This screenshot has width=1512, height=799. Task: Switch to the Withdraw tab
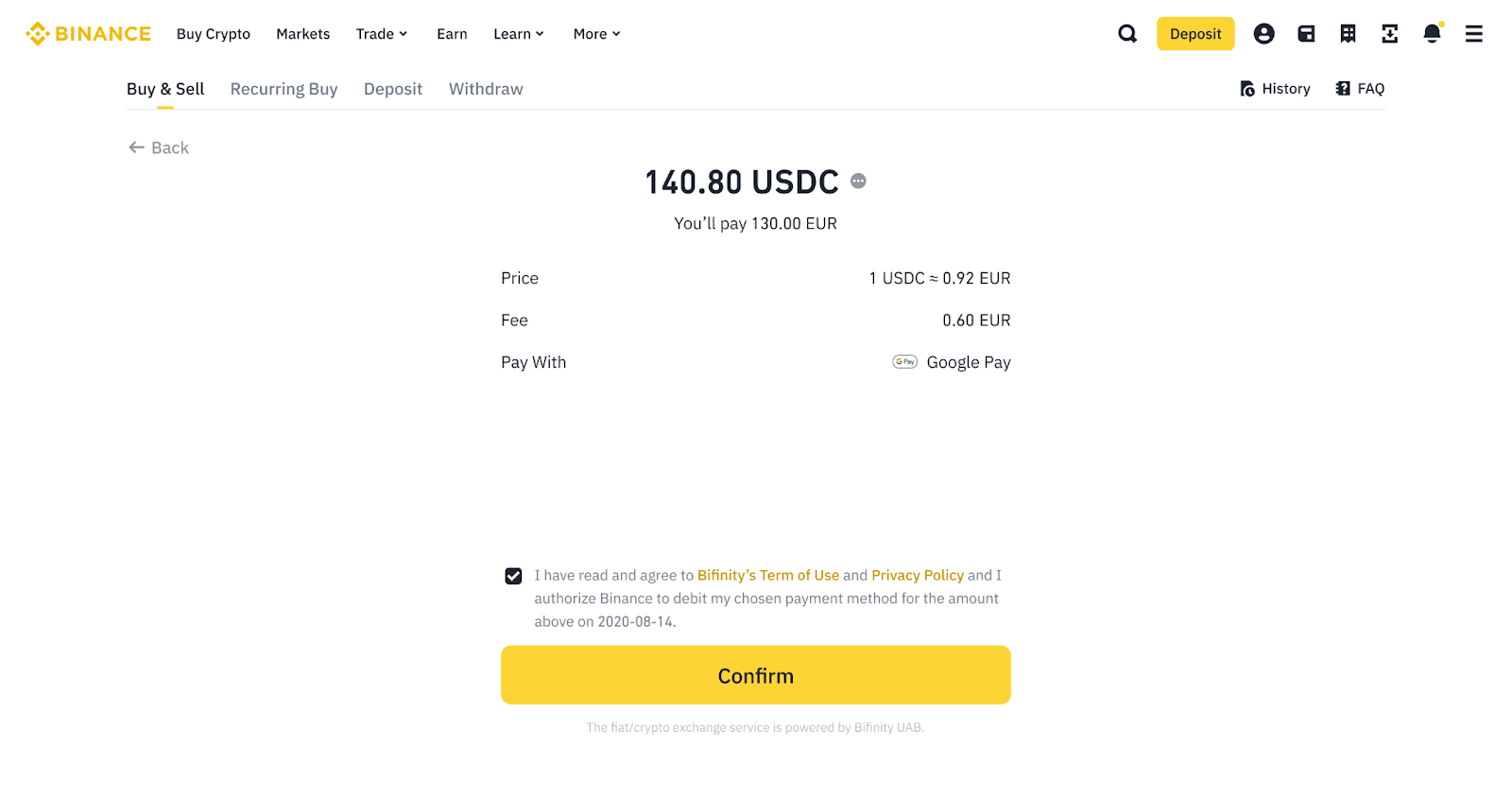pos(486,89)
